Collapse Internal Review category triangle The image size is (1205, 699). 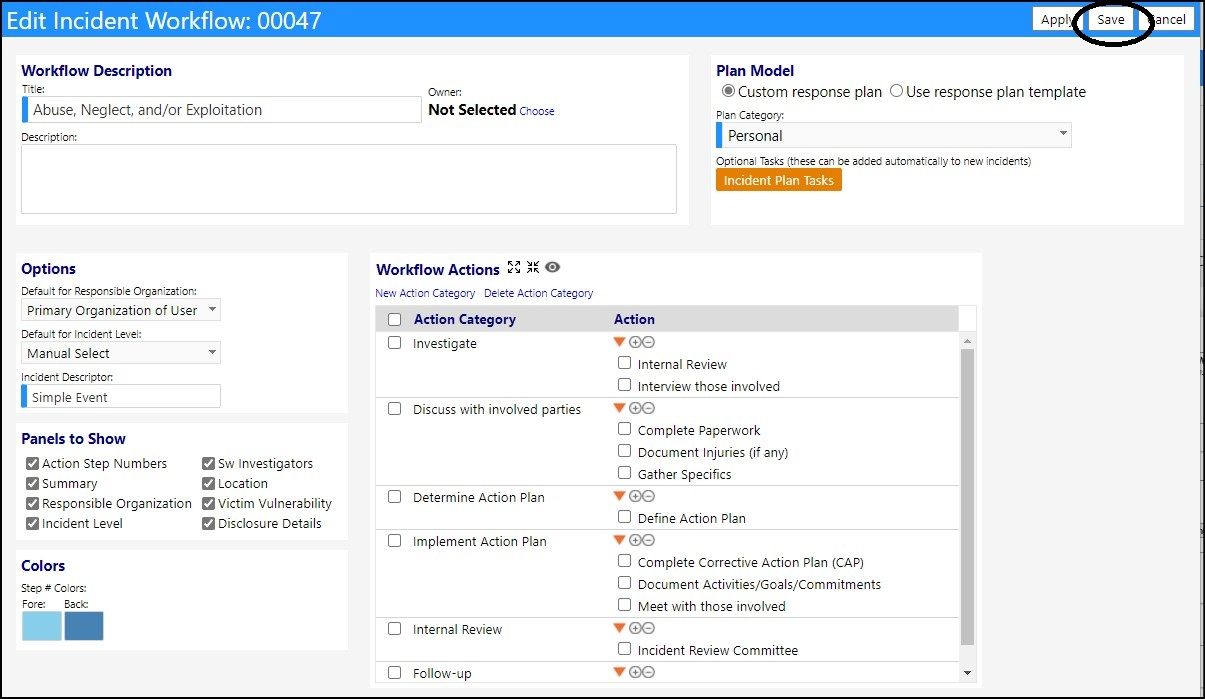(620, 628)
